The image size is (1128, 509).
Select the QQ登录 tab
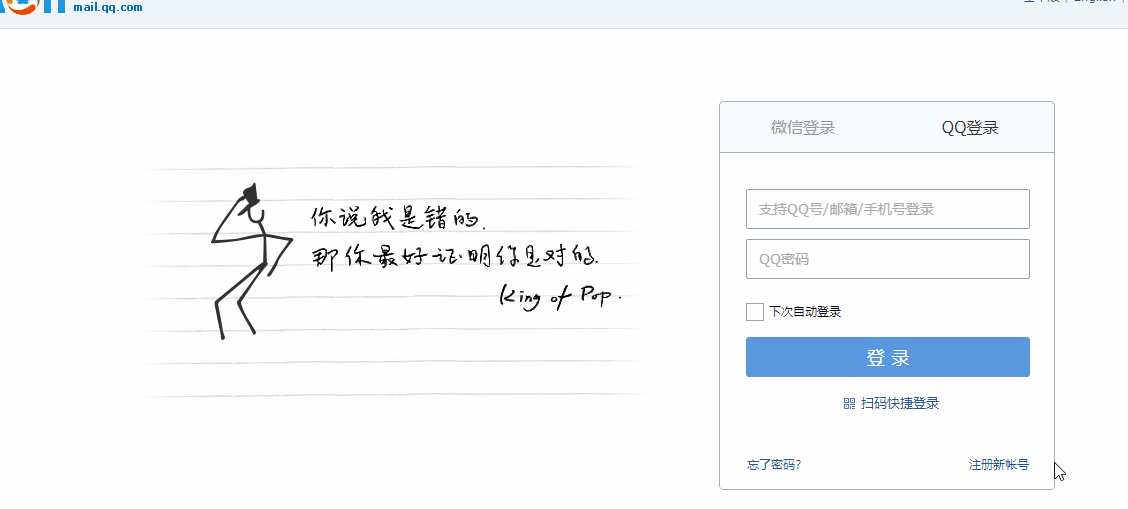click(x=970, y=128)
